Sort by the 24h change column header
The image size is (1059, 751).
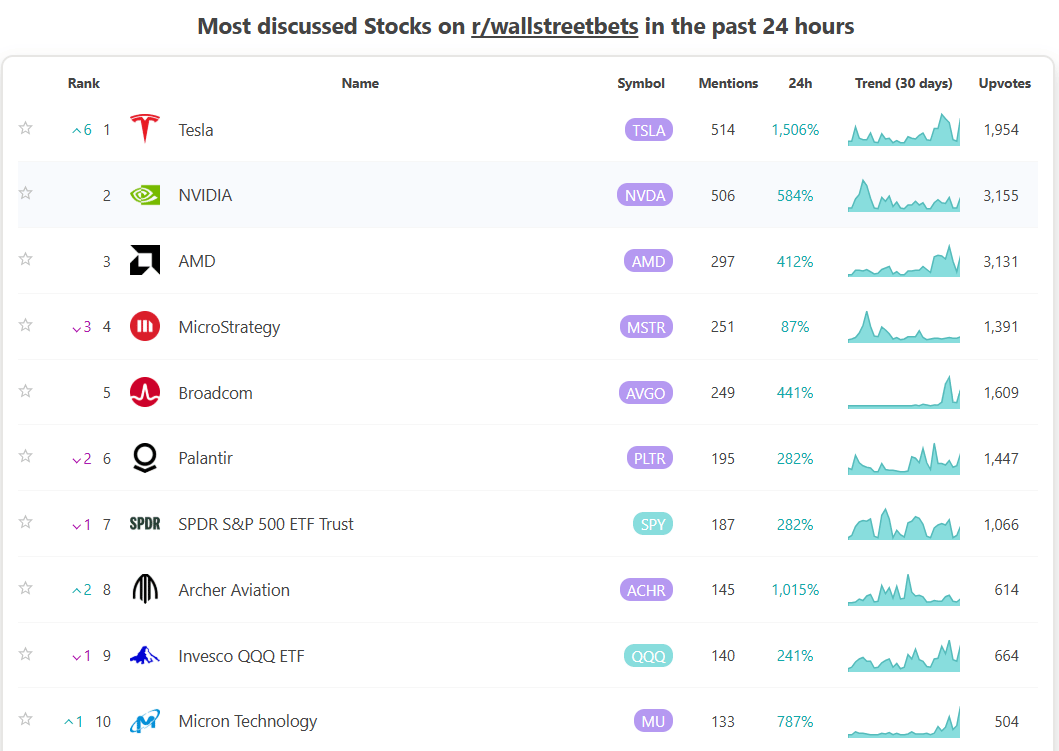coord(800,83)
